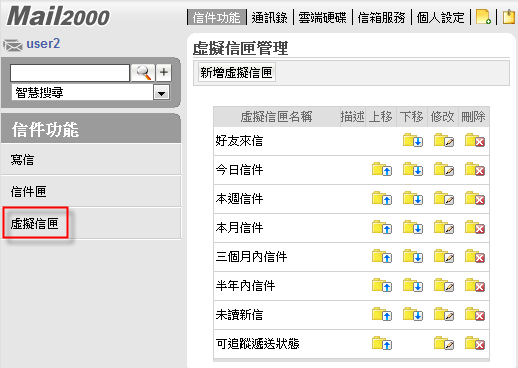Click the 信件功能 sidebar heading
Image resolution: width=518 pixels, height=368 pixels.
coord(45,130)
